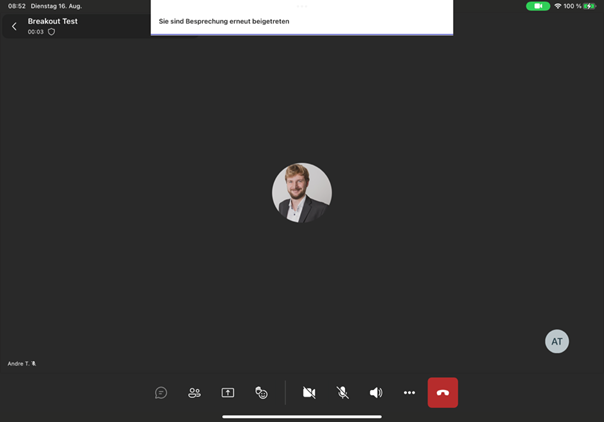Screen dimensions: 604x422
Task: Open the meeting chat icon
Action: pyautogui.click(x=161, y=393)
